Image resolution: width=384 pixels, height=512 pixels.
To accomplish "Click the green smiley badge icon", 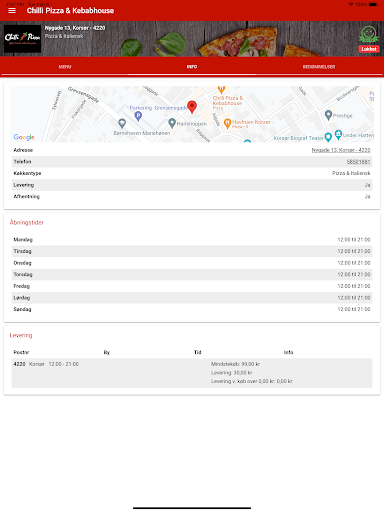I will (368, 34).
